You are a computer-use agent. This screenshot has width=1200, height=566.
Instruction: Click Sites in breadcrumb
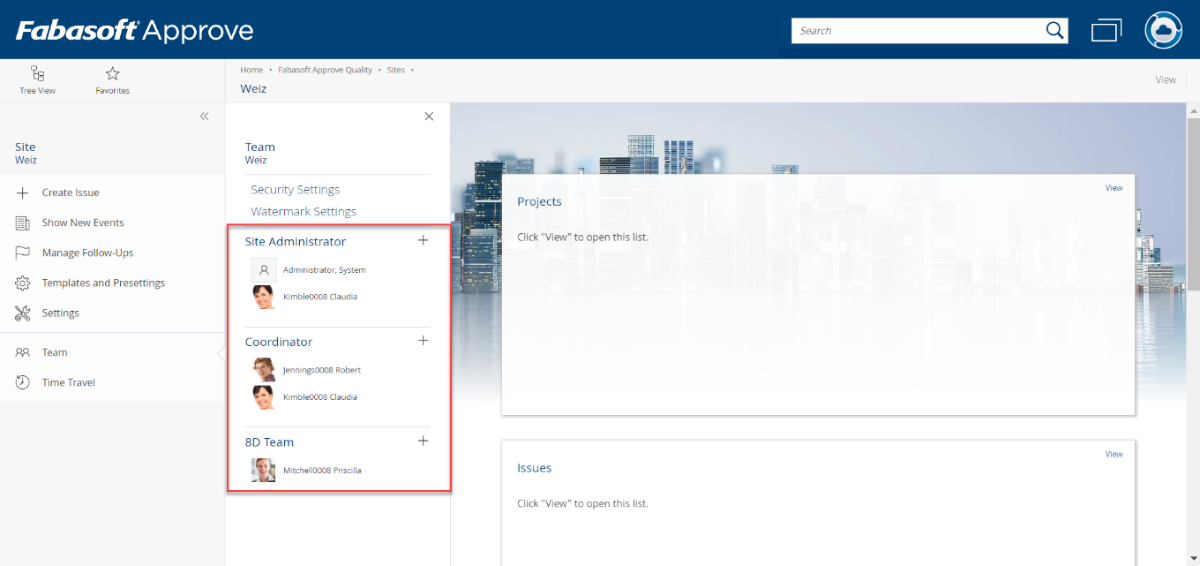(x=396, y=70)
